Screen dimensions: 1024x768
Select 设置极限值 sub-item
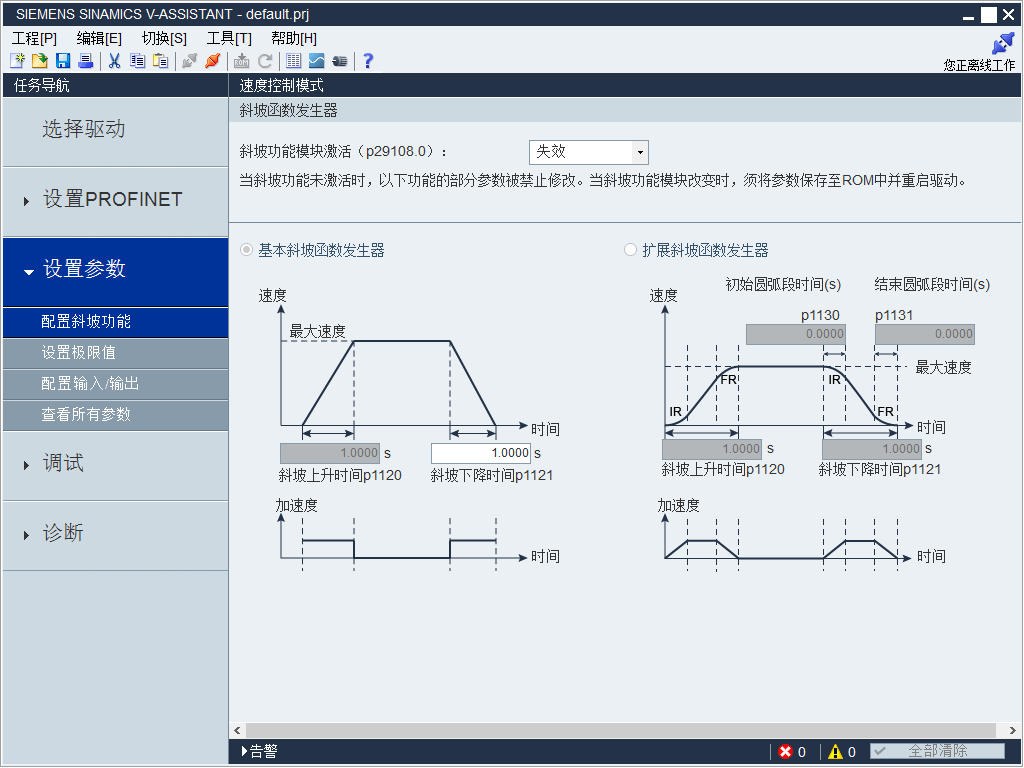pyautogui.click(x=116, y=353)
